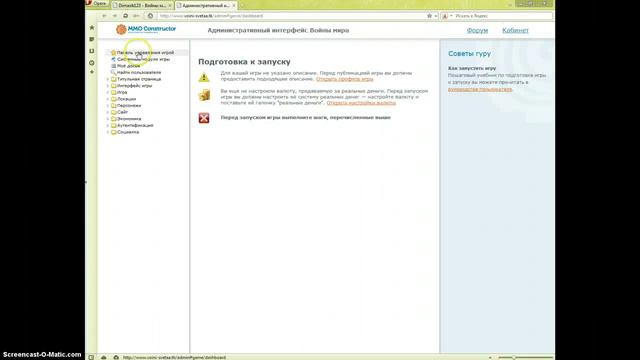Open the game profile link
Screen dimensions: 640x360
pyautogui.click(x=344, y=79)
